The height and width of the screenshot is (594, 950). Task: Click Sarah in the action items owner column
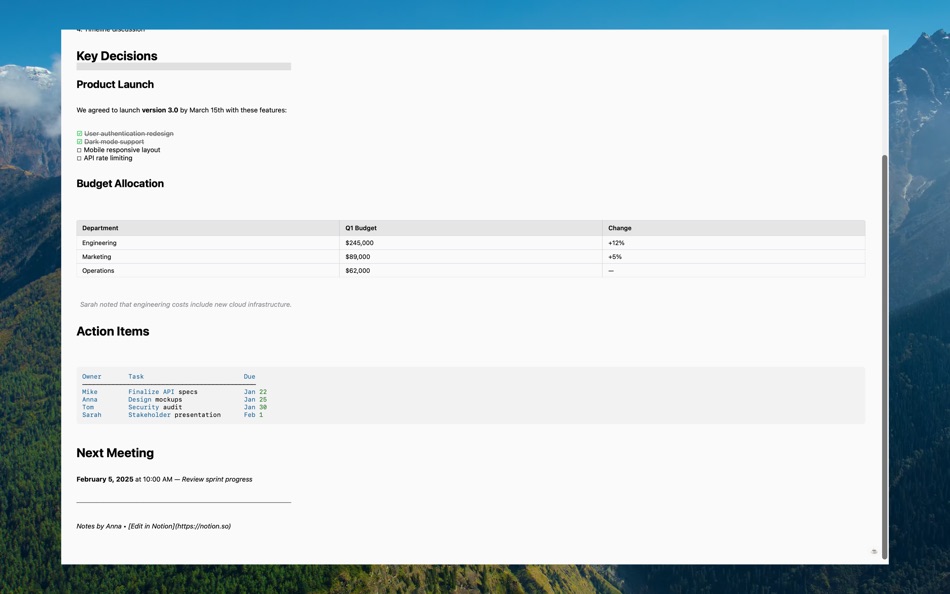coord(91,415)
